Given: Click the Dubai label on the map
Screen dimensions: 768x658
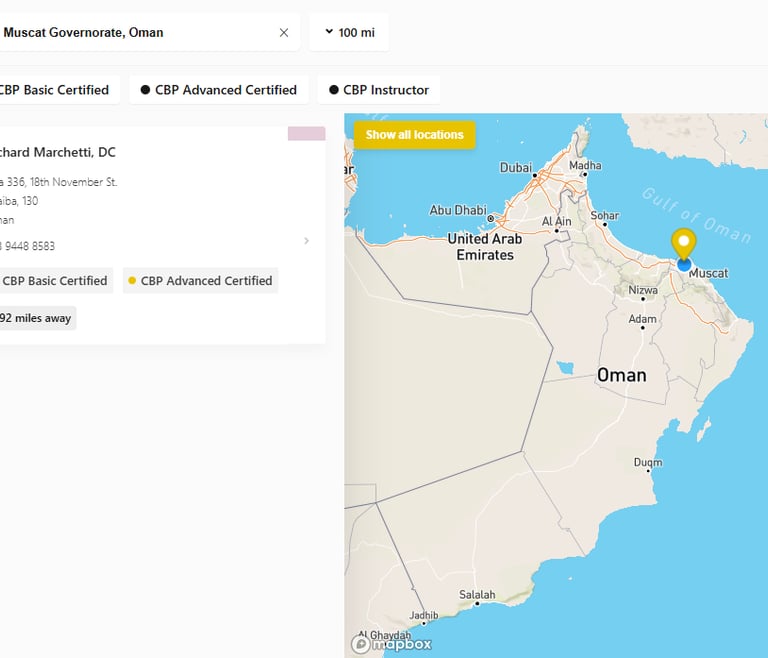Looking at the screenshot, I should tap(515, 168).
